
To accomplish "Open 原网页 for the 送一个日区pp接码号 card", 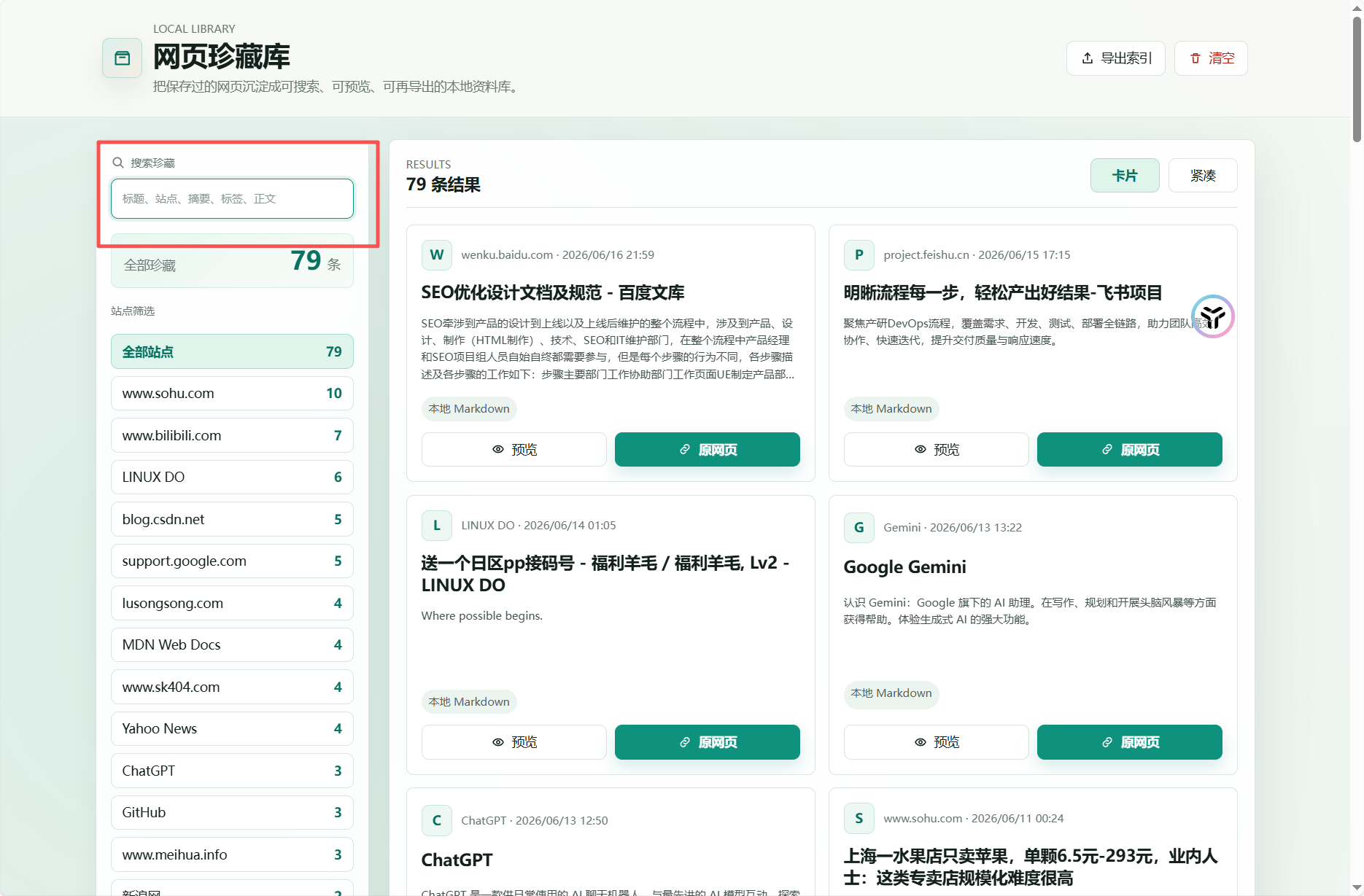I will tap(708, 742).
